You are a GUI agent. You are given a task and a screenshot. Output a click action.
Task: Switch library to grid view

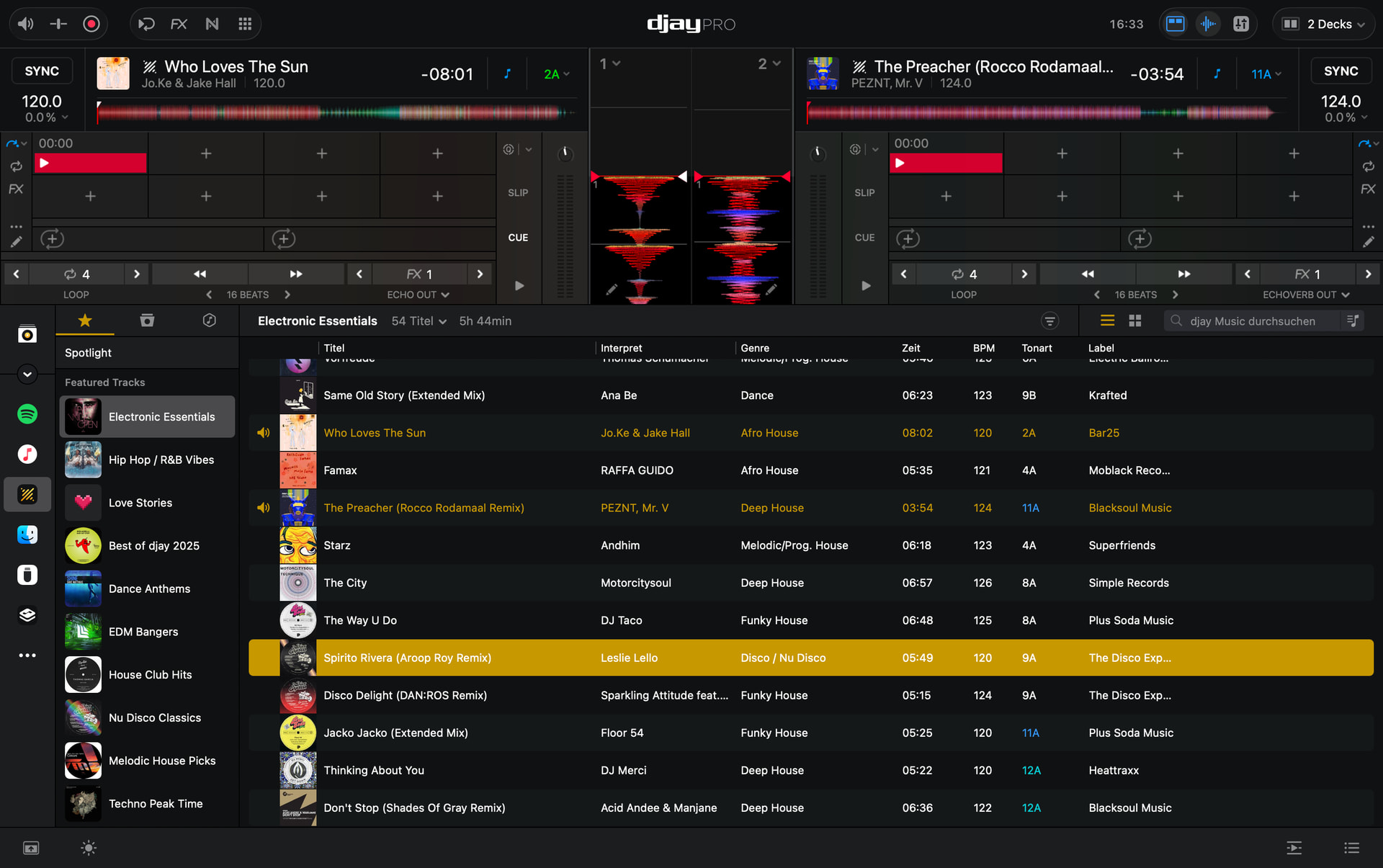[1135, 321]
